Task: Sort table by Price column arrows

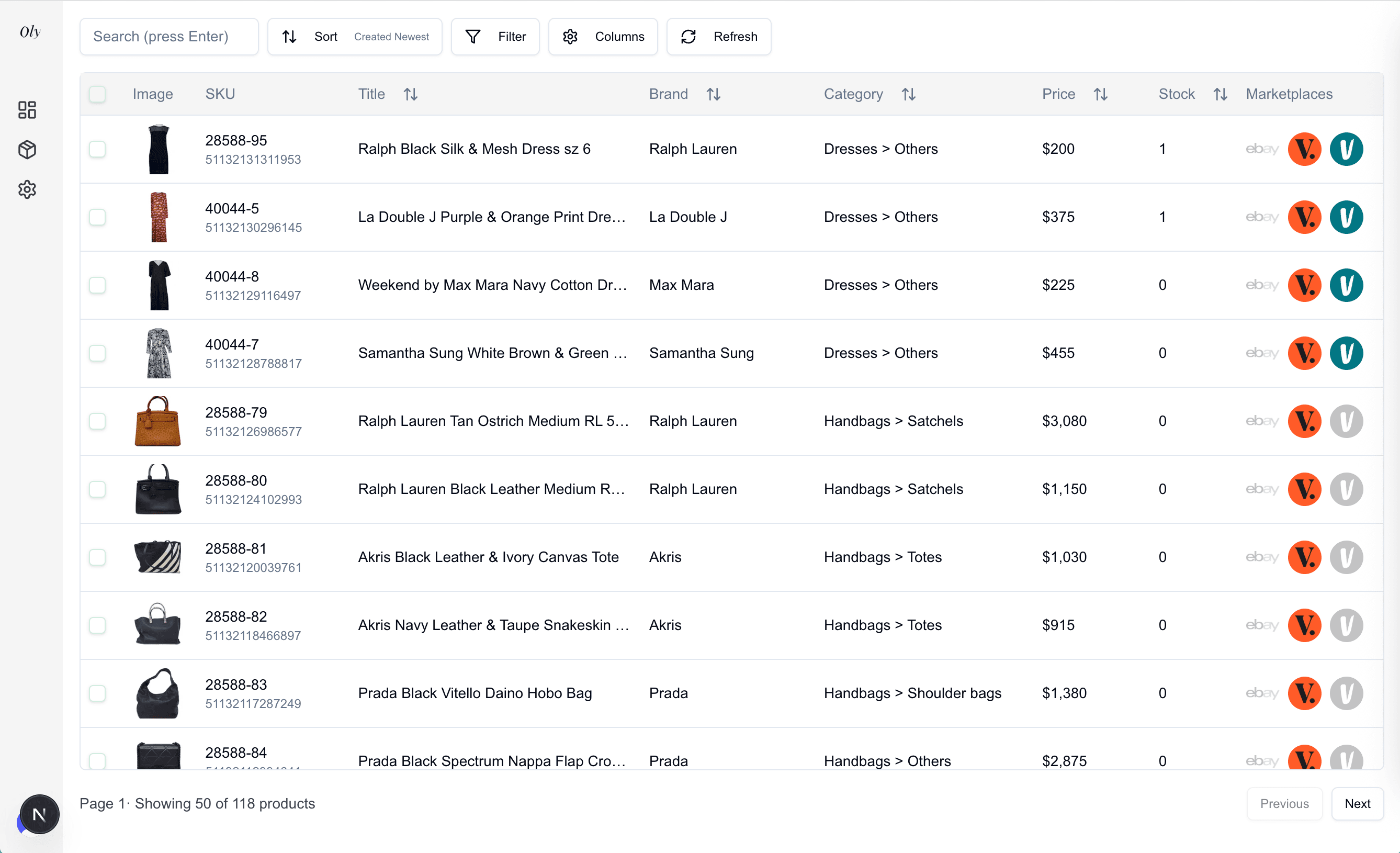Action: point(1101,94)
